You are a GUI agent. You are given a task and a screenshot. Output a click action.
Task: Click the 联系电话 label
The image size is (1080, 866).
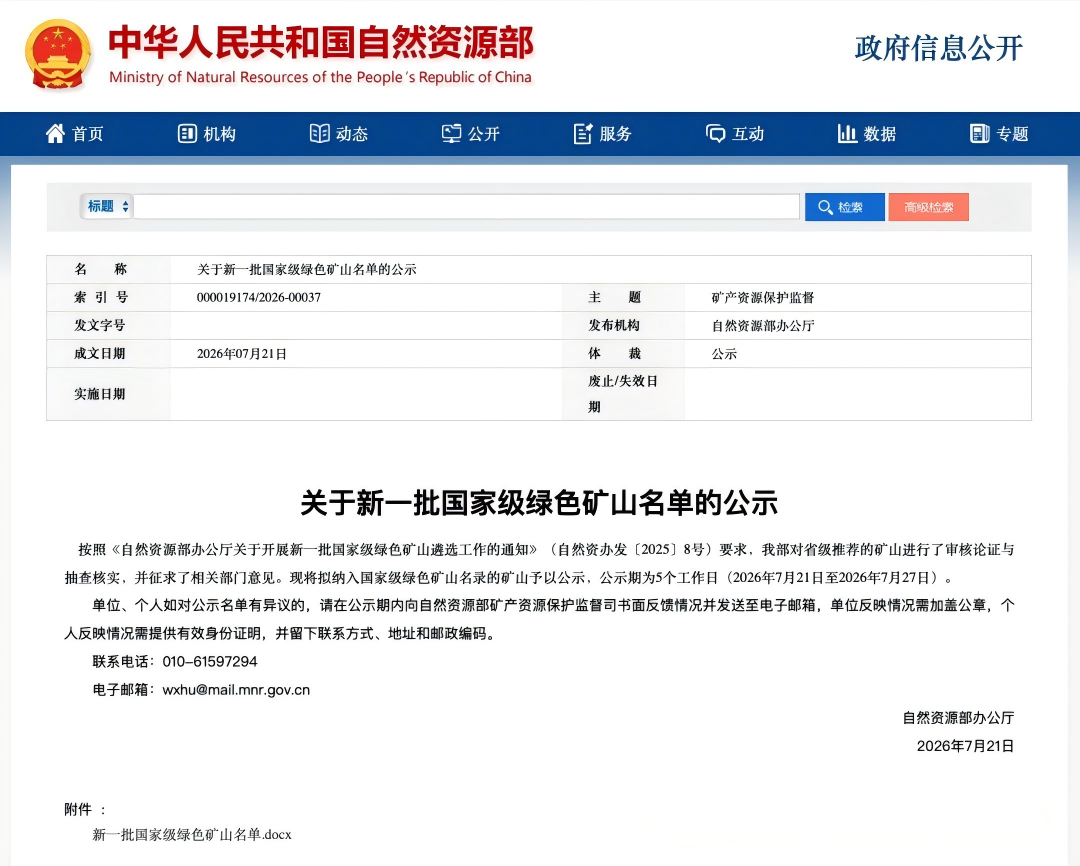click(121, 661)
